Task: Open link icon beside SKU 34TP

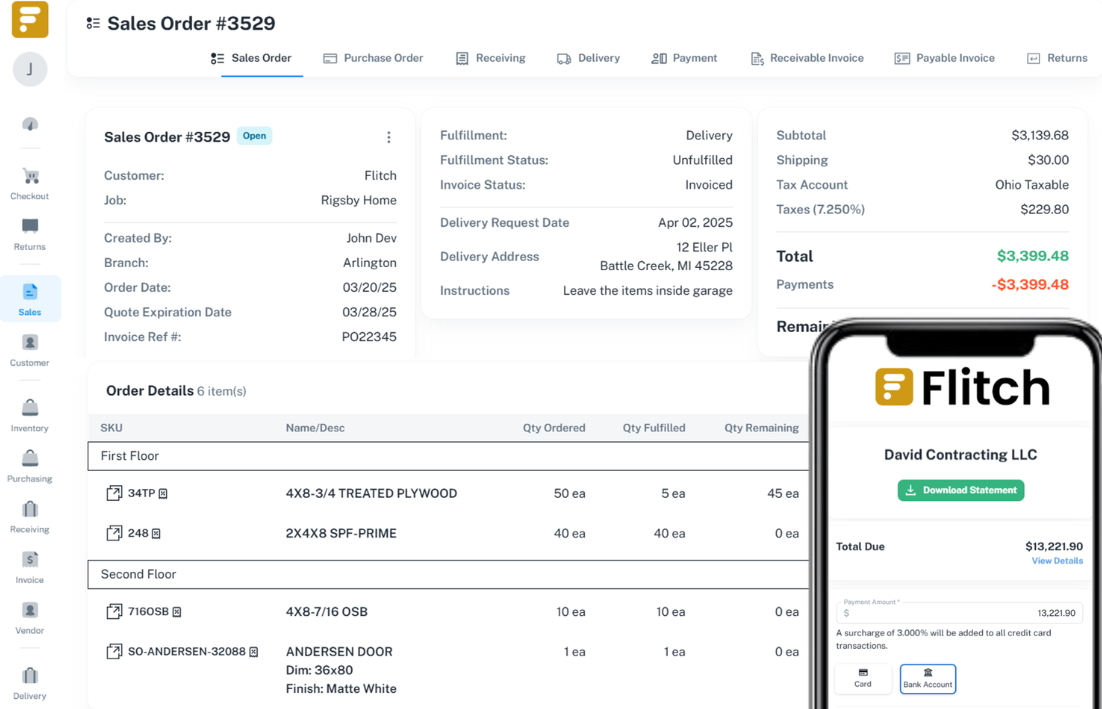Action: [114, 493]
